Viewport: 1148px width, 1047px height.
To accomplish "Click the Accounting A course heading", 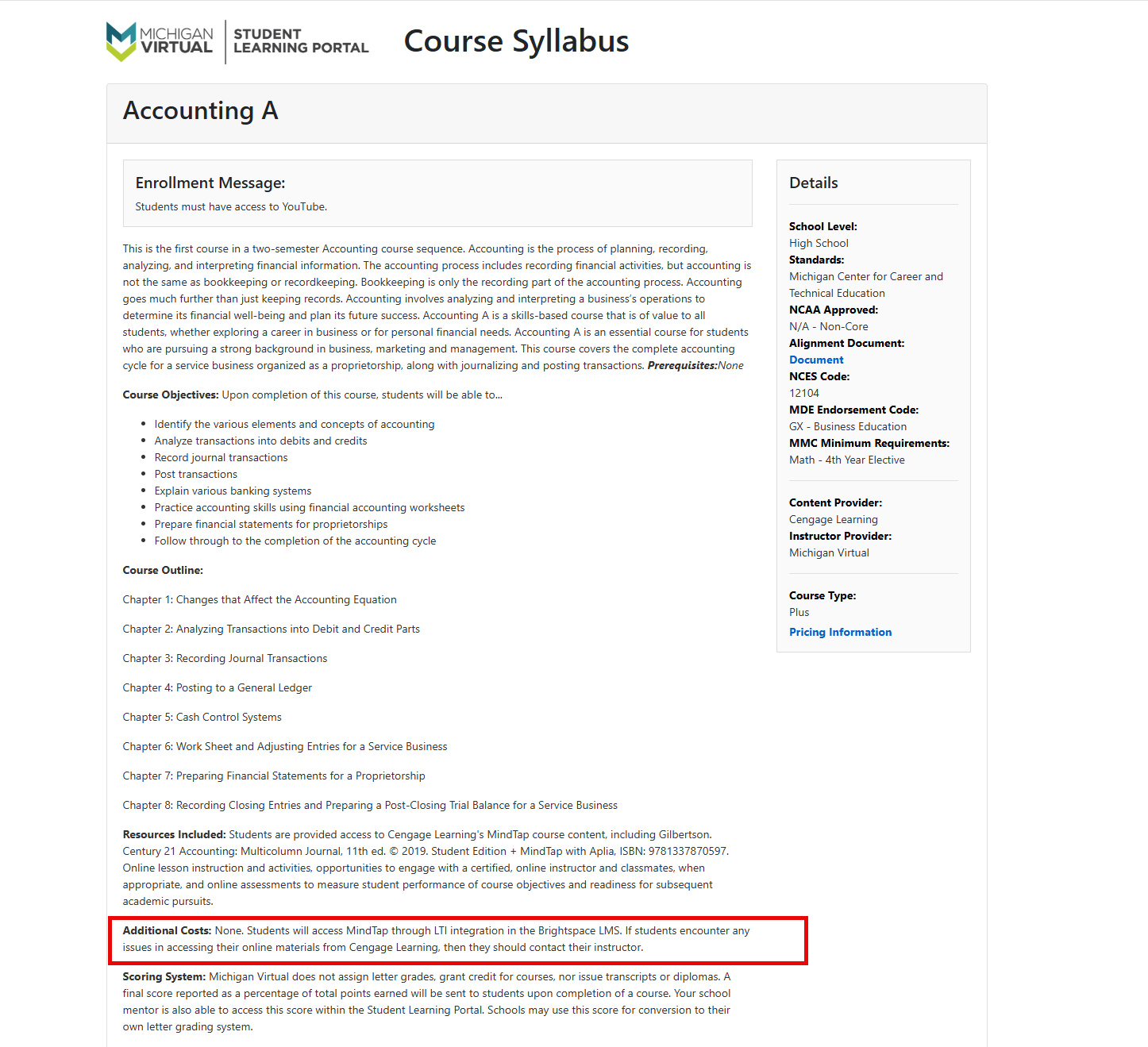I will [x=201, y=110].
